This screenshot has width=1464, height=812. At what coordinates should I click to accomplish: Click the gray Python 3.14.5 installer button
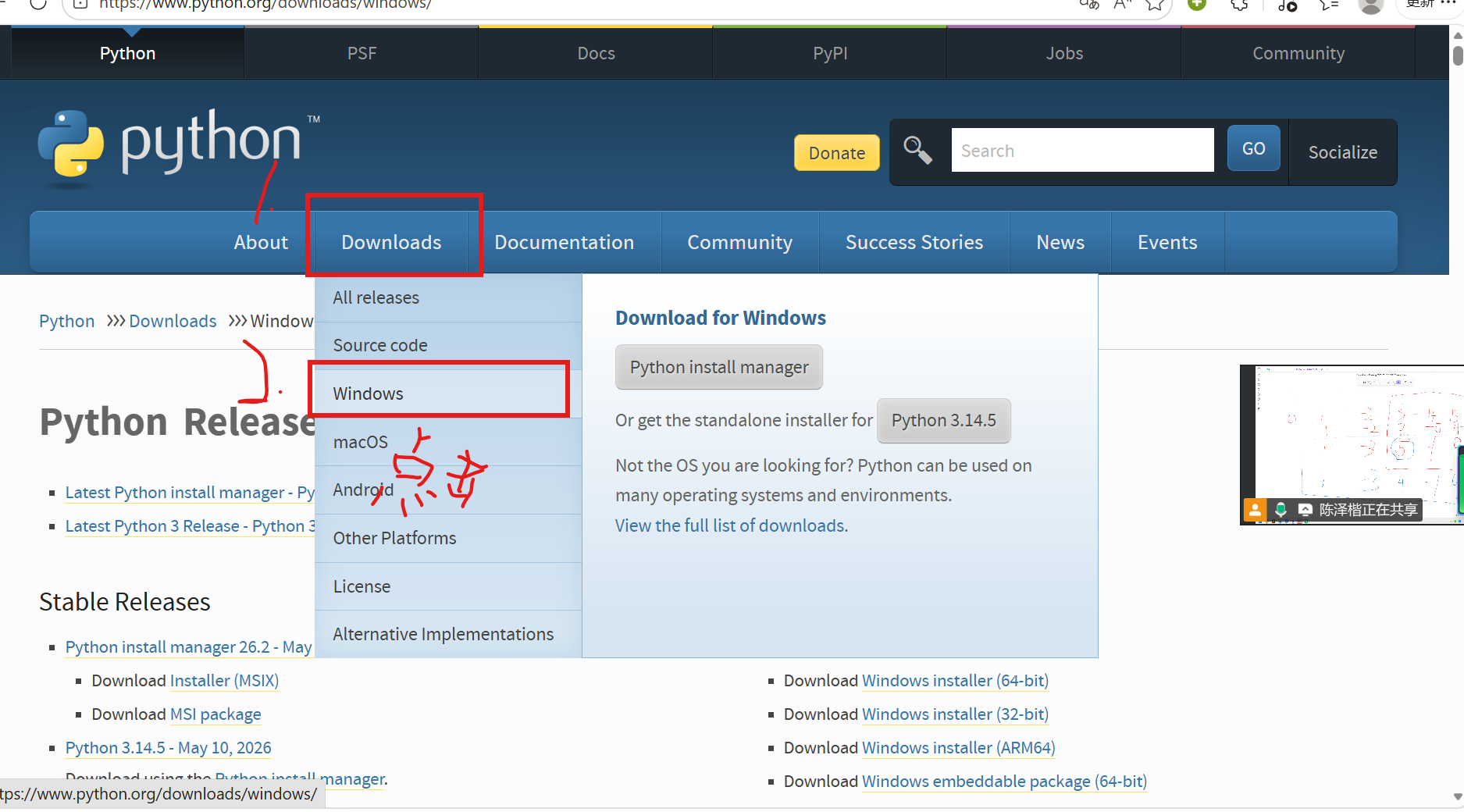[x=944, y=420]
